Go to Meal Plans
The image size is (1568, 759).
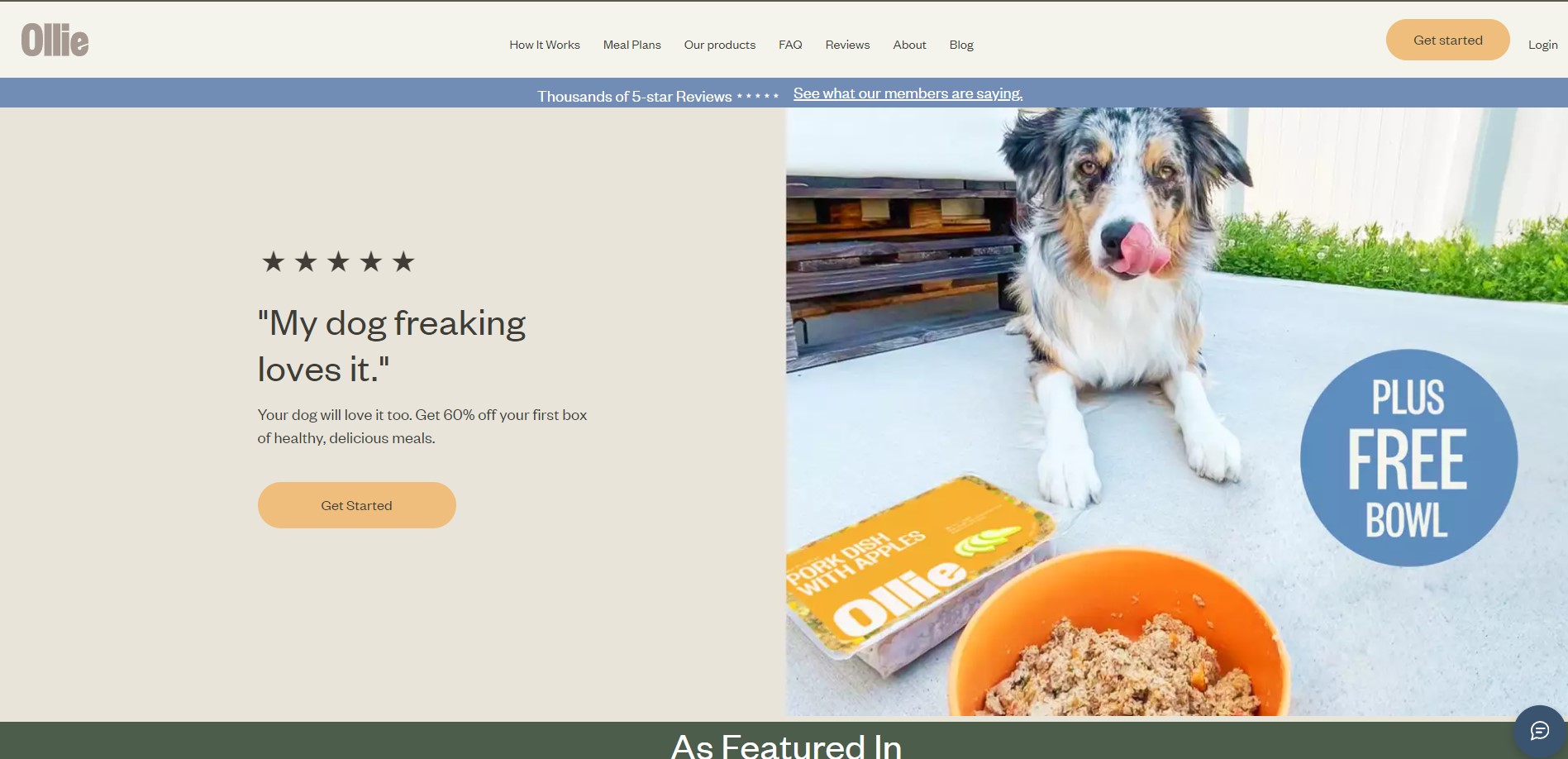pyautogui.click(x=632, y=45)
